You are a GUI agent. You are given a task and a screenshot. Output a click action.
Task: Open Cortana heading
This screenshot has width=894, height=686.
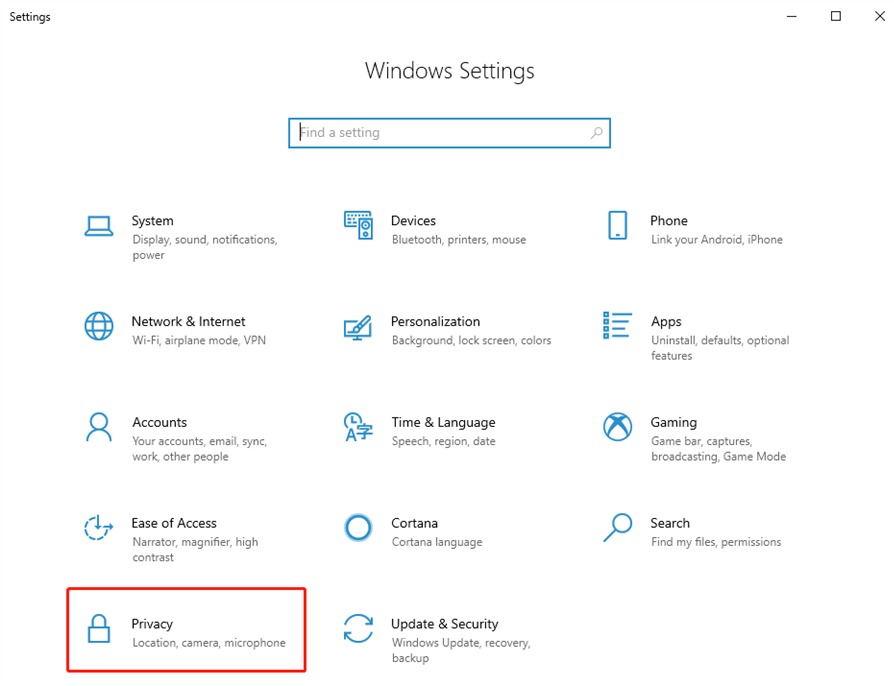(x=415, y=523)
